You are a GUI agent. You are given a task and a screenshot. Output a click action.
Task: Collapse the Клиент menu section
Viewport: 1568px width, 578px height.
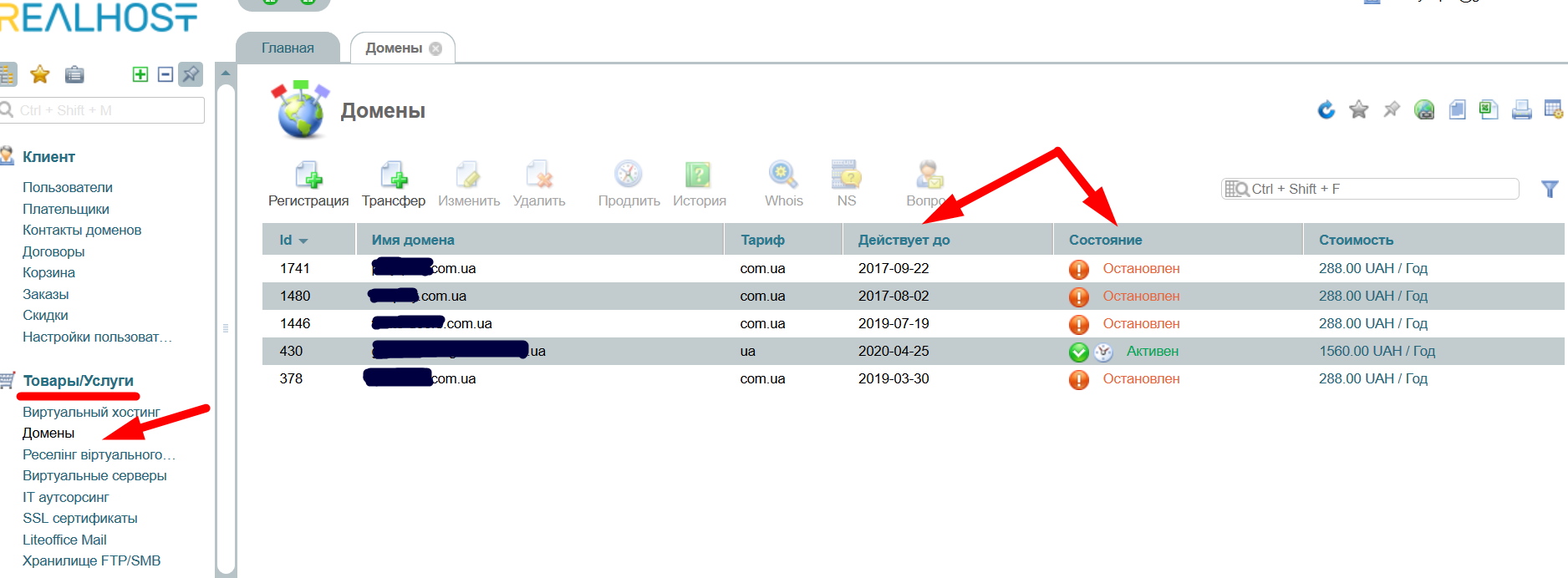48,156
